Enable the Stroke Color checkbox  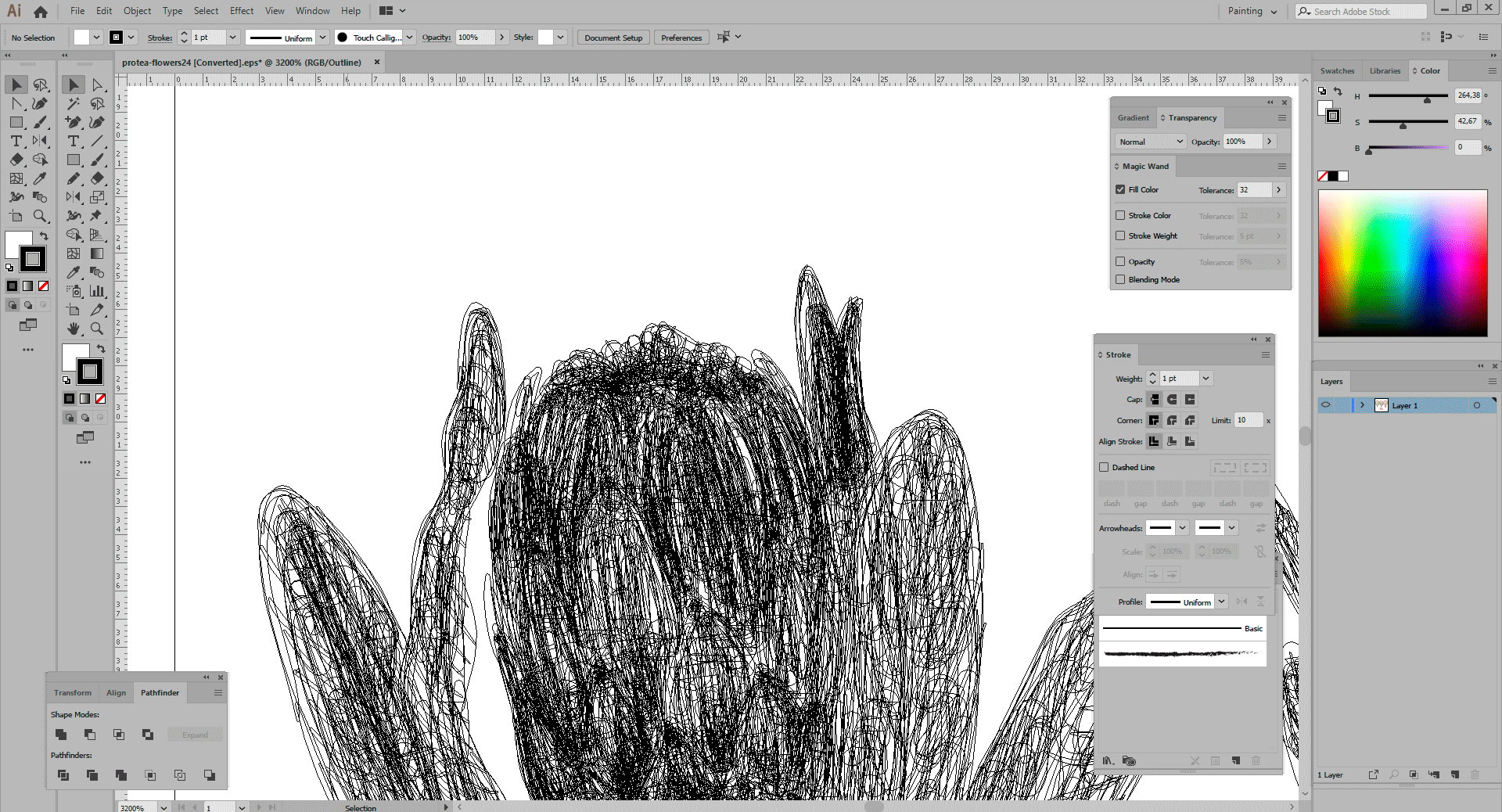coord(1120,215)
